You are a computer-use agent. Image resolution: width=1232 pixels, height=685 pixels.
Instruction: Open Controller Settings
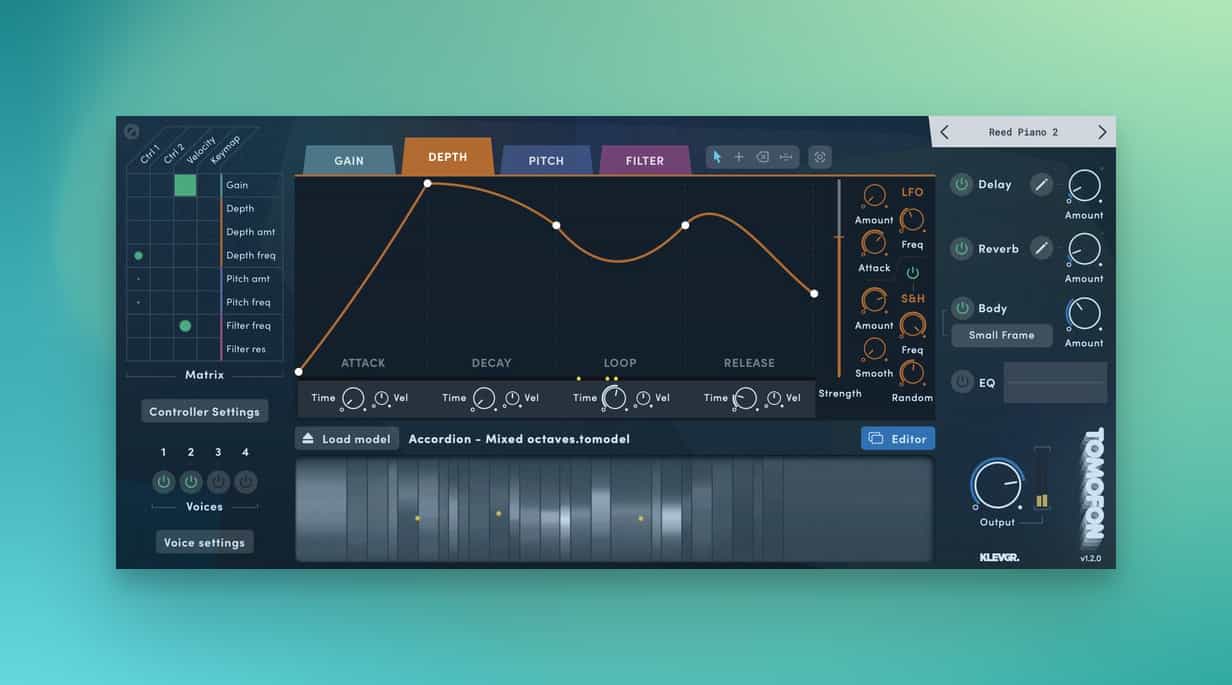204,411
